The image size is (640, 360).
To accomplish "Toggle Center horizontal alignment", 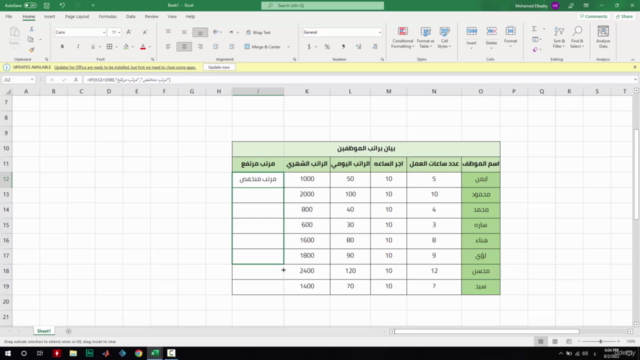I will pyautogui.click(x=184, y=47).
